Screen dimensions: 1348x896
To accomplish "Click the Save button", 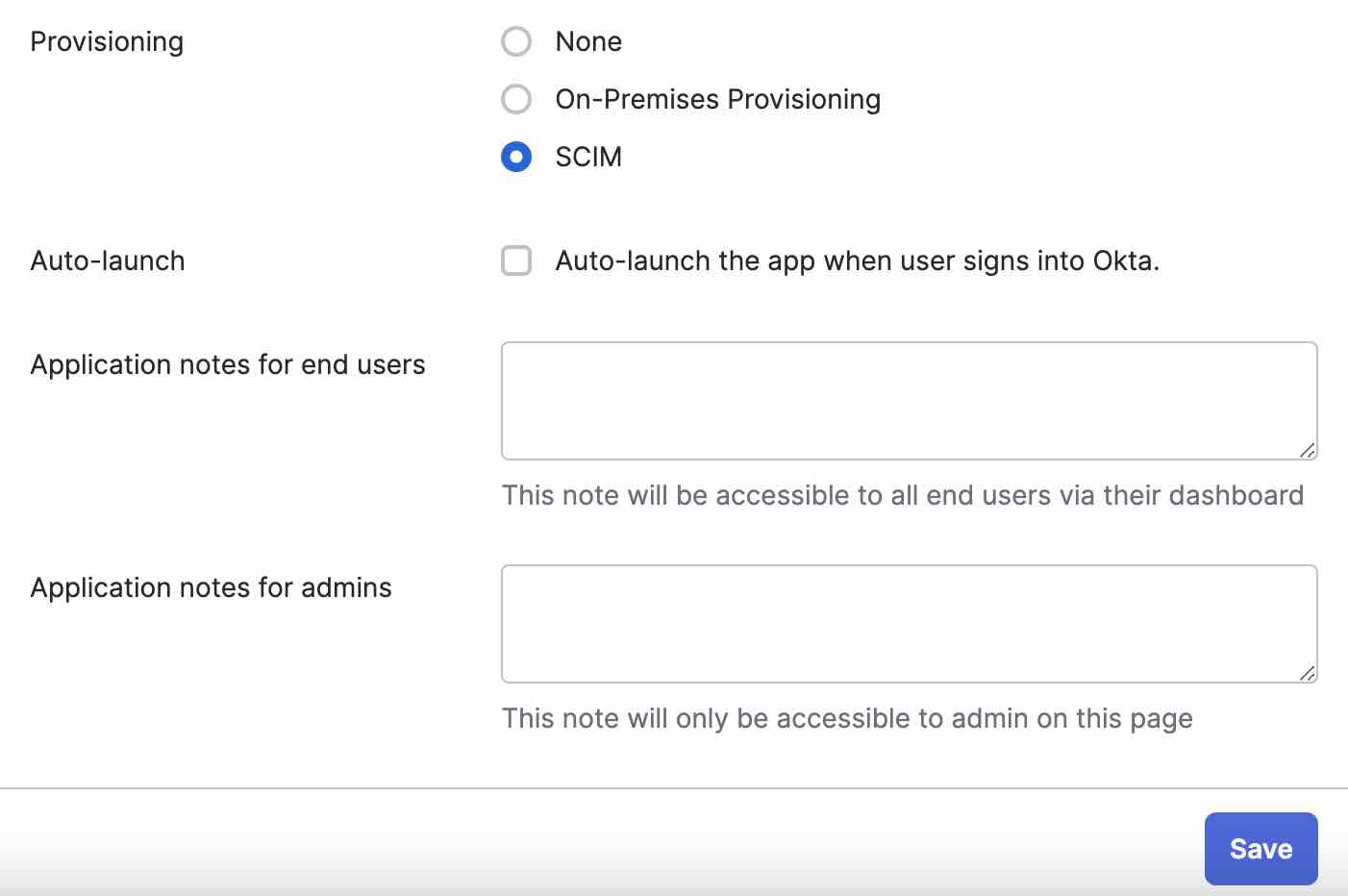I will tap(1261, 849).
